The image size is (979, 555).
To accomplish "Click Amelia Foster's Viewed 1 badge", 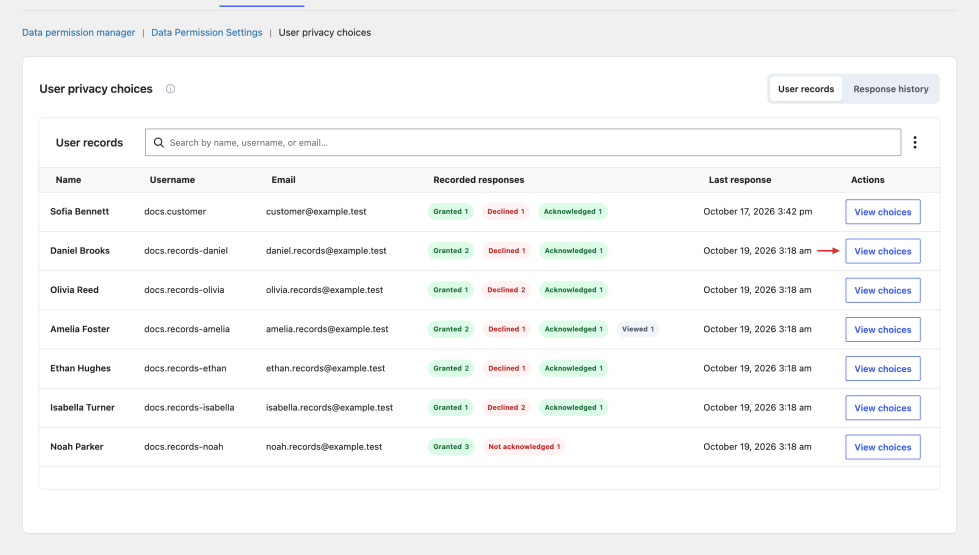I will pyautogui.click(x=637, y=329).
